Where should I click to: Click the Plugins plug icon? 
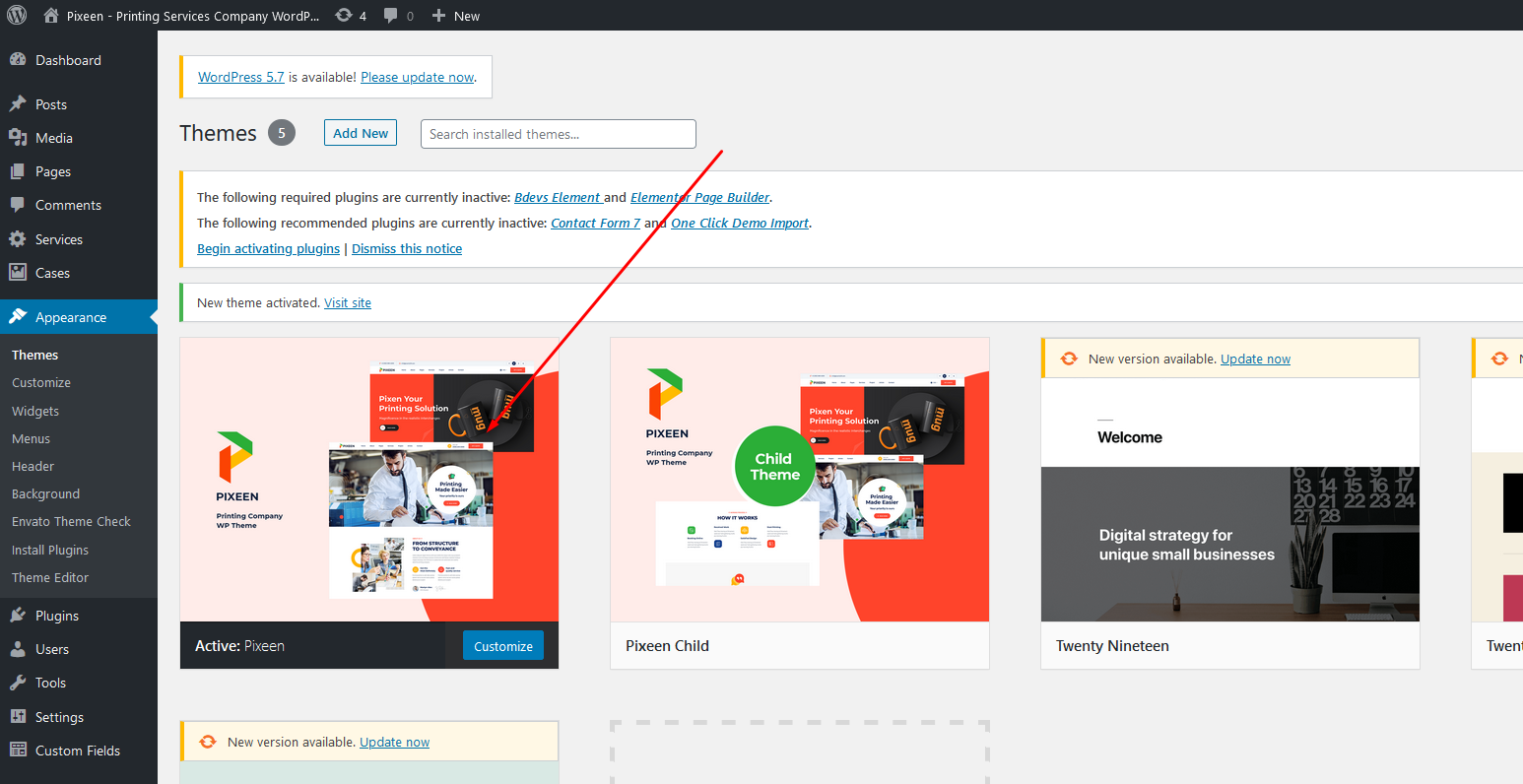coord(18,616)
